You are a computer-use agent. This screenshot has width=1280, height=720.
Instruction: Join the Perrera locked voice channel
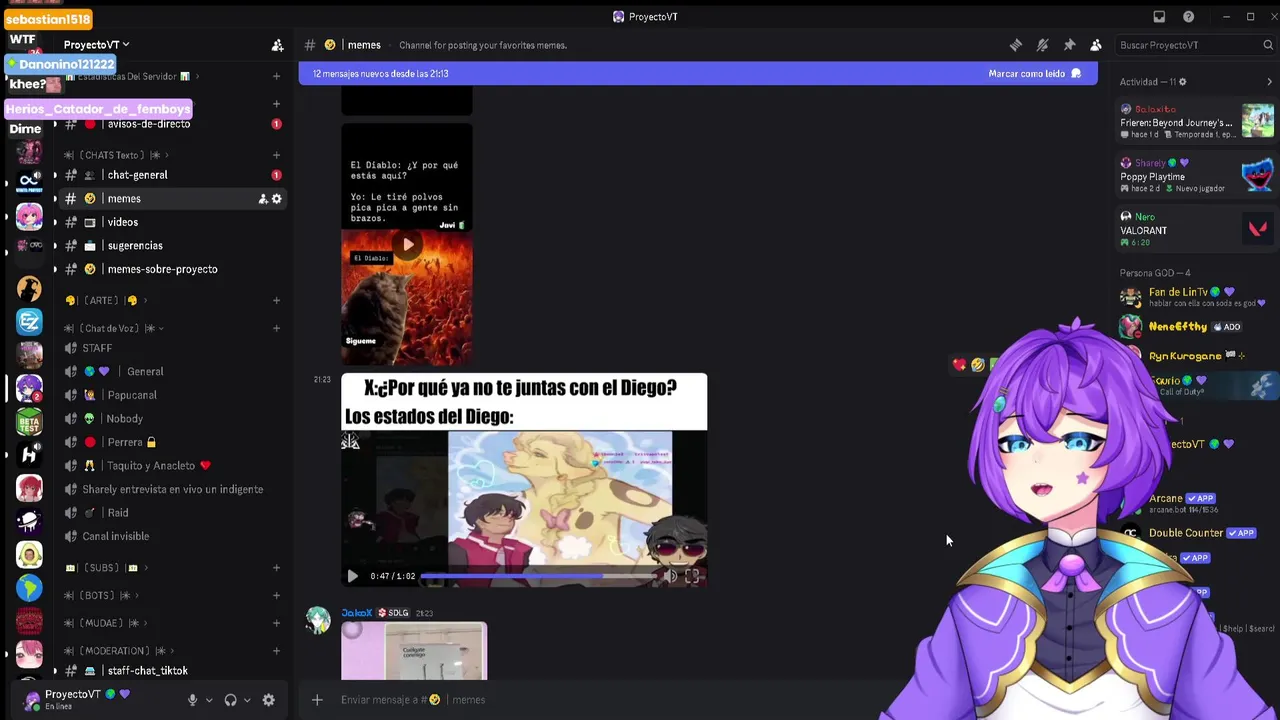tap(172, 442)
